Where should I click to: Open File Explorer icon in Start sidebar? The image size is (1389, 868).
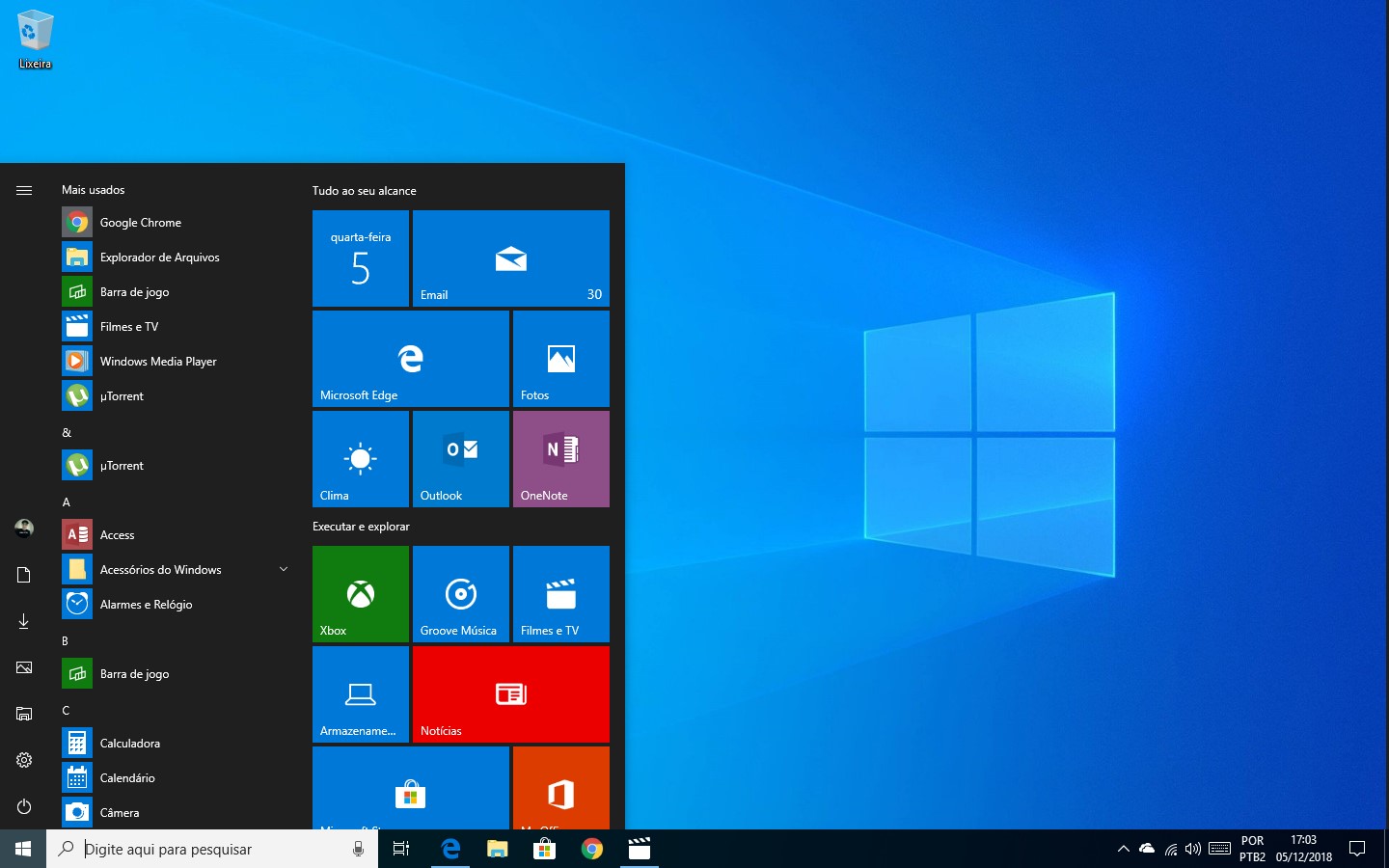(24, 714)
